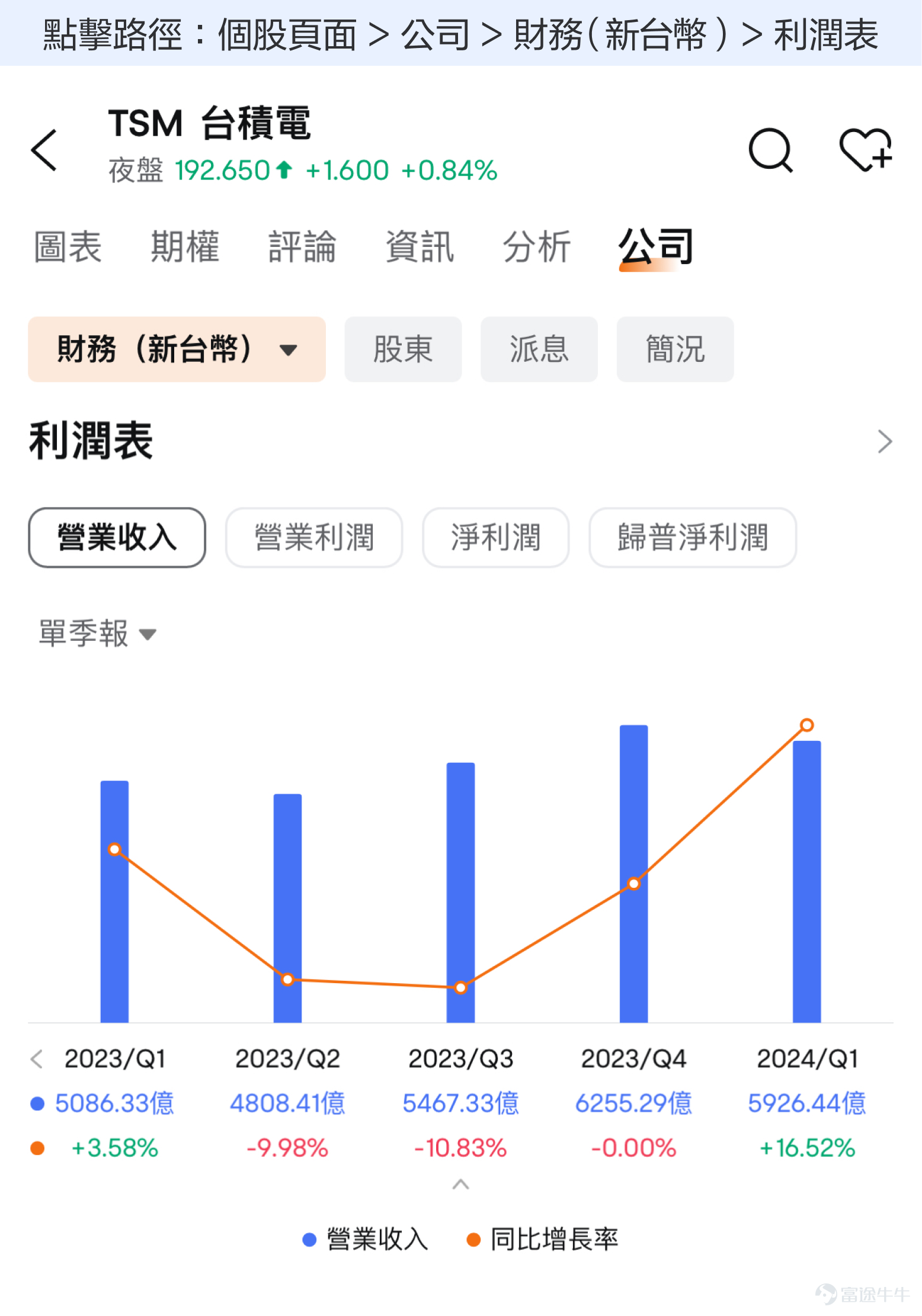This screenshot has width=922, height=1316.
Task: Tap the 2023/Q1 revenue bar
Action: [x=114, y=901]
